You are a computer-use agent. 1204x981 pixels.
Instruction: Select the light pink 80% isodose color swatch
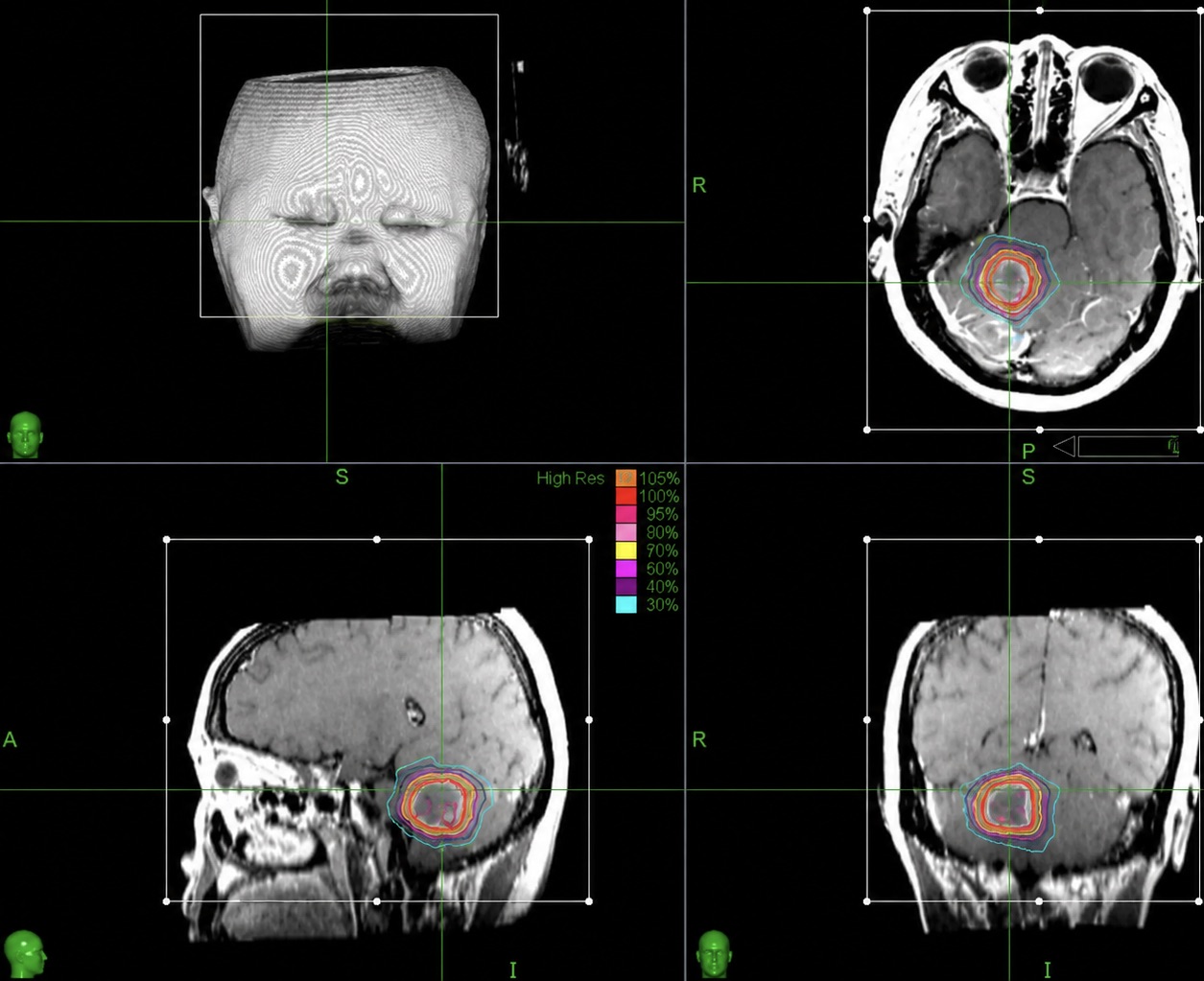[626, 532]
